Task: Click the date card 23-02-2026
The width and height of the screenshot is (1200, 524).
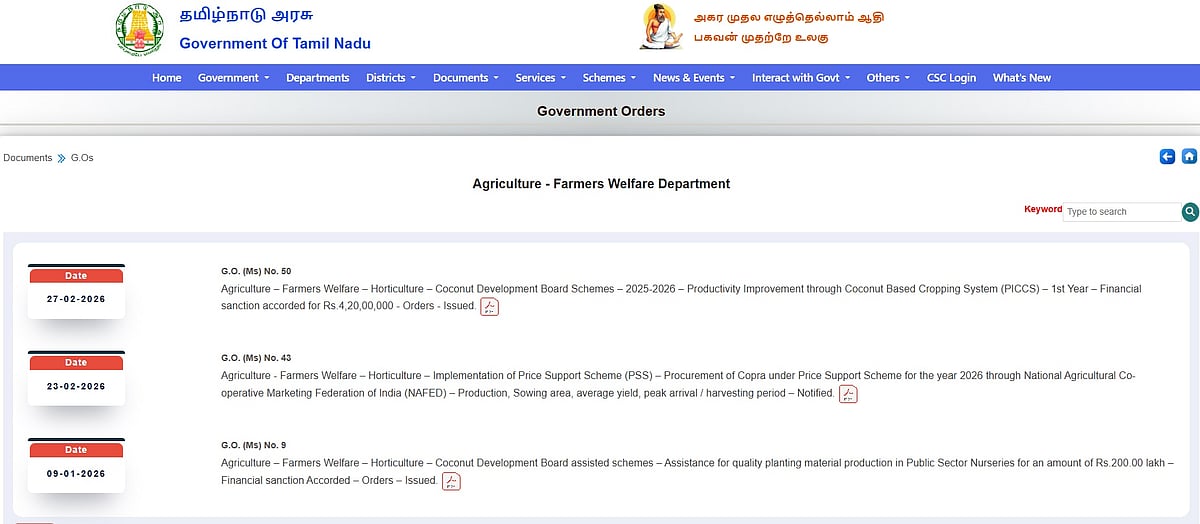Action: tap(76, 378)
